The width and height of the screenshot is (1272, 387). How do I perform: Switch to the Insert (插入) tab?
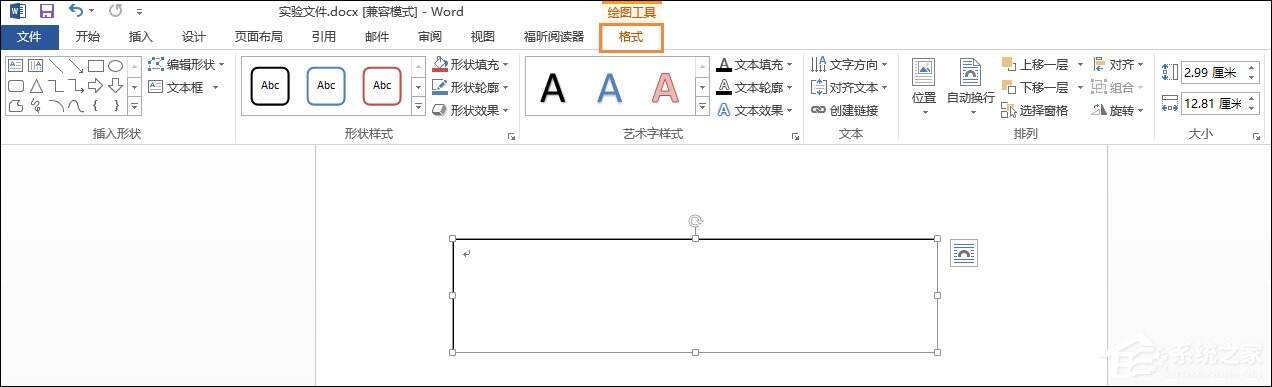(141, 37)
